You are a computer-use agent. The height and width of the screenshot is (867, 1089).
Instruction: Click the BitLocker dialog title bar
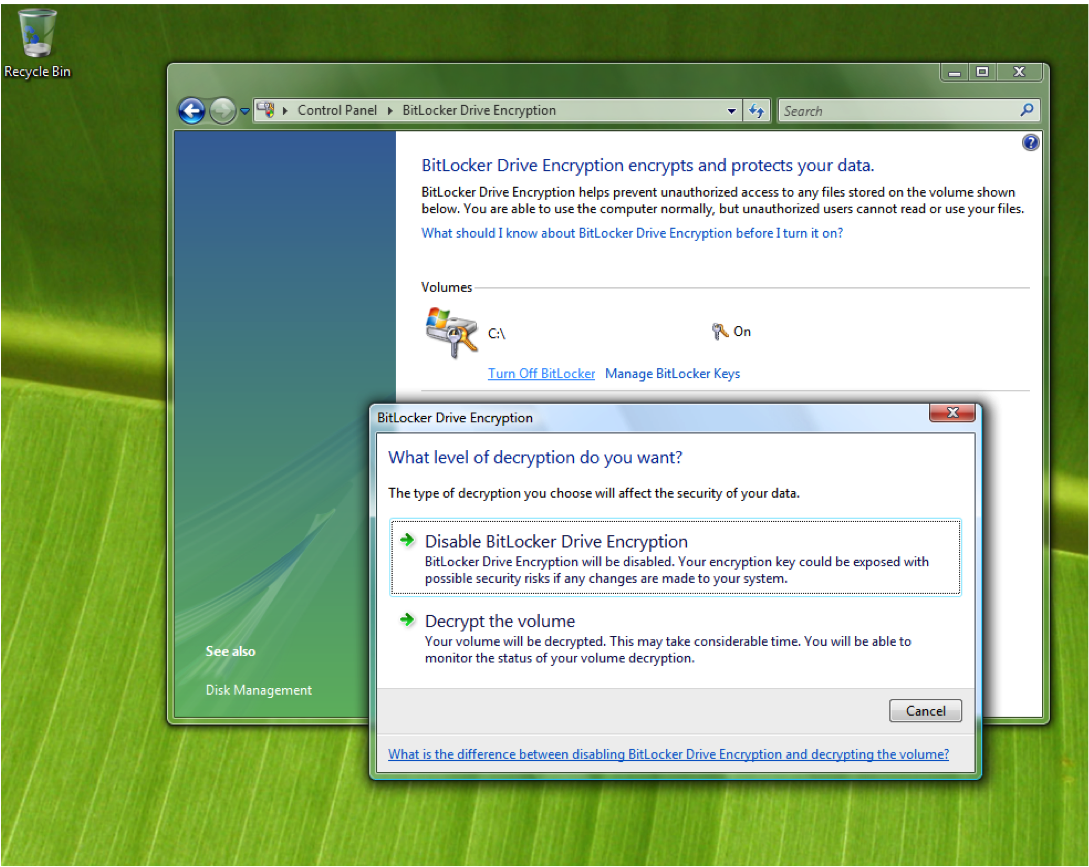(x=651, y=418)
